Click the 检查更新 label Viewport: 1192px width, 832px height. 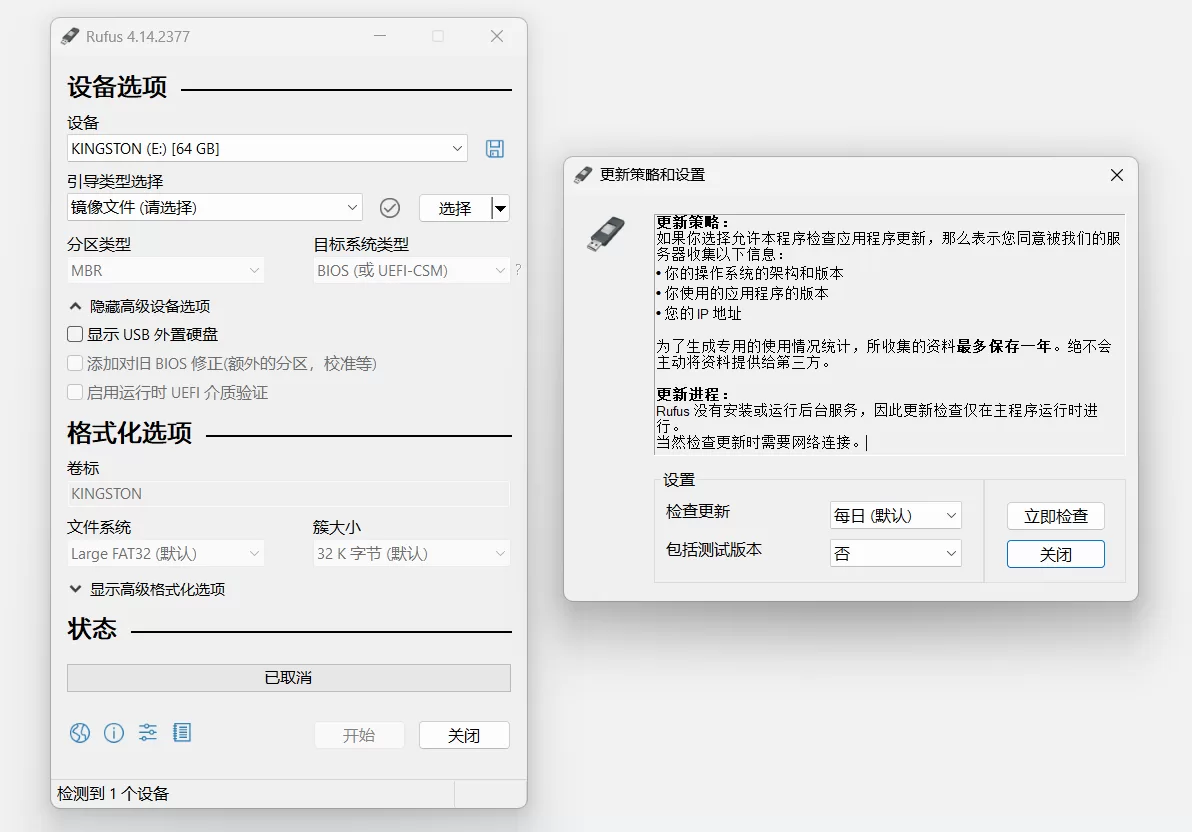[698, 512]
